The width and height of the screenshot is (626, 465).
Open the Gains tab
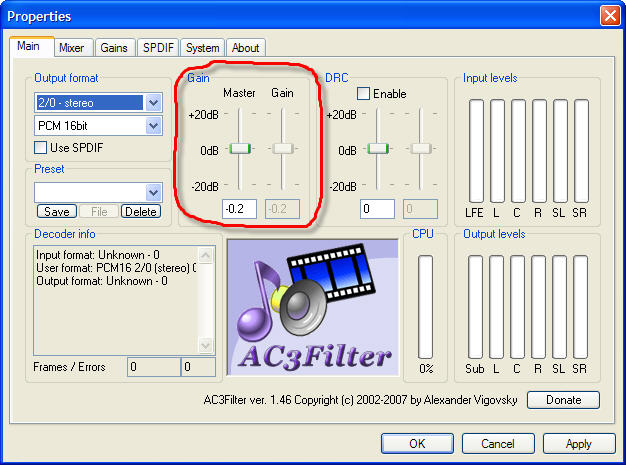114,47
